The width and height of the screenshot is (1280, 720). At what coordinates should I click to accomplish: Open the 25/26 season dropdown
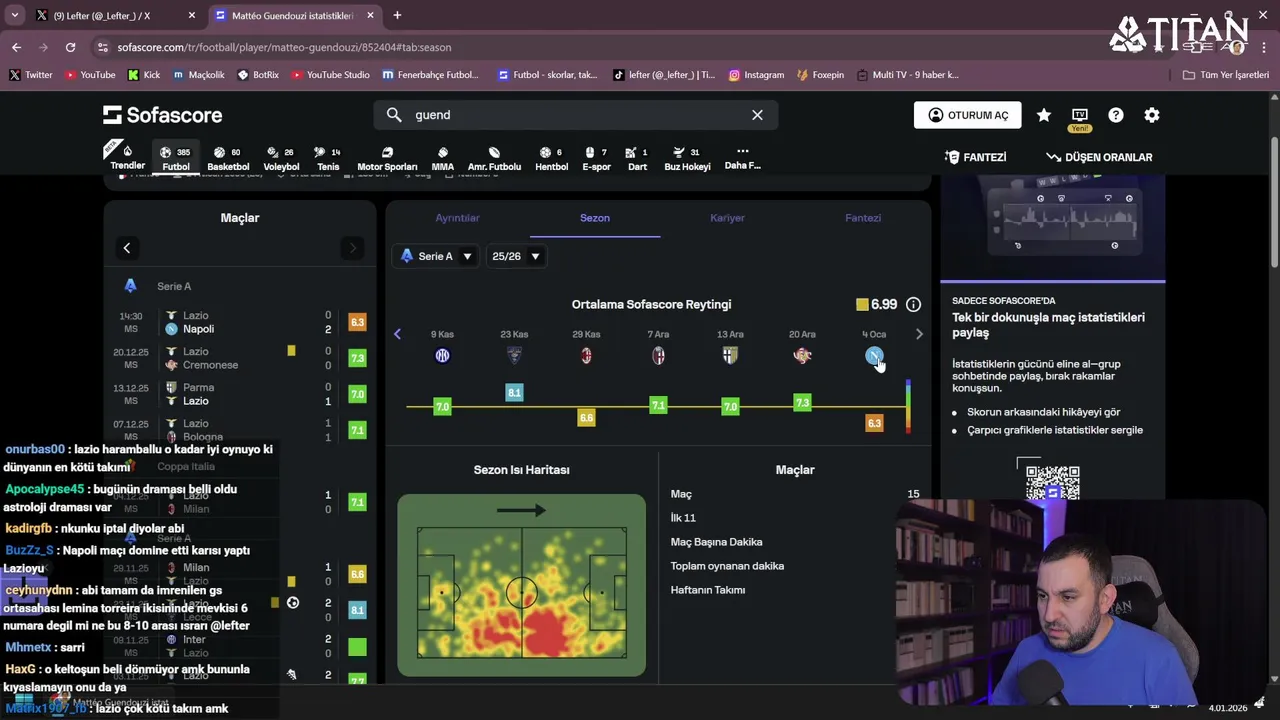(x=516, y=256)
